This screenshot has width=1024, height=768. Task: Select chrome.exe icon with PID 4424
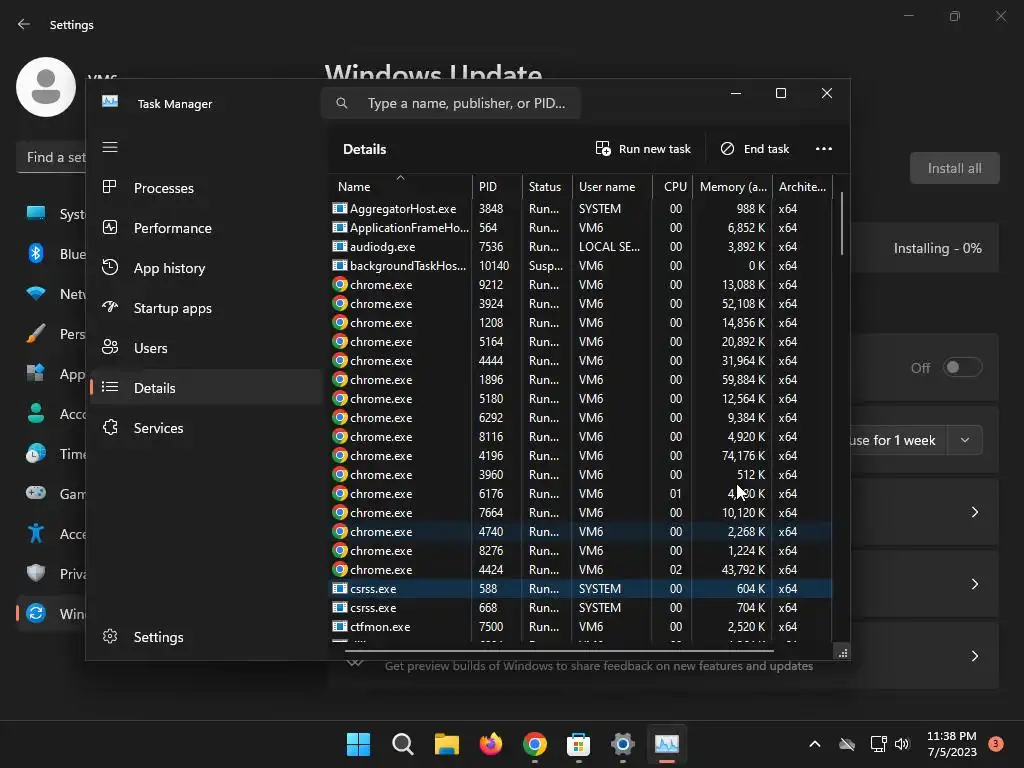click(x=340, y=569)
